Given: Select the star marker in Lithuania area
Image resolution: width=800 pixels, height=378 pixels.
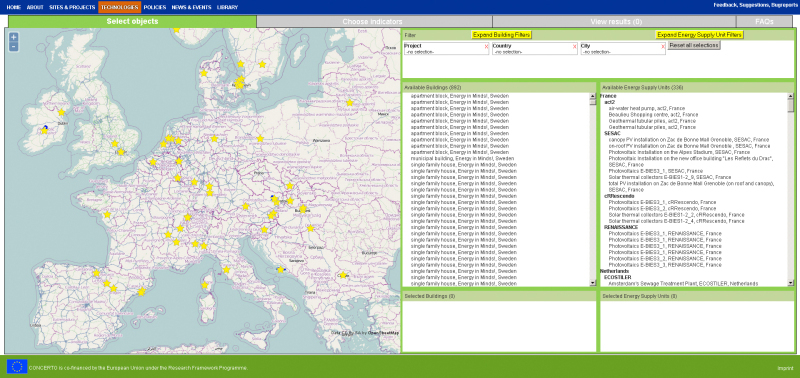Looking at the screenshot, I should tap(349, 103).
